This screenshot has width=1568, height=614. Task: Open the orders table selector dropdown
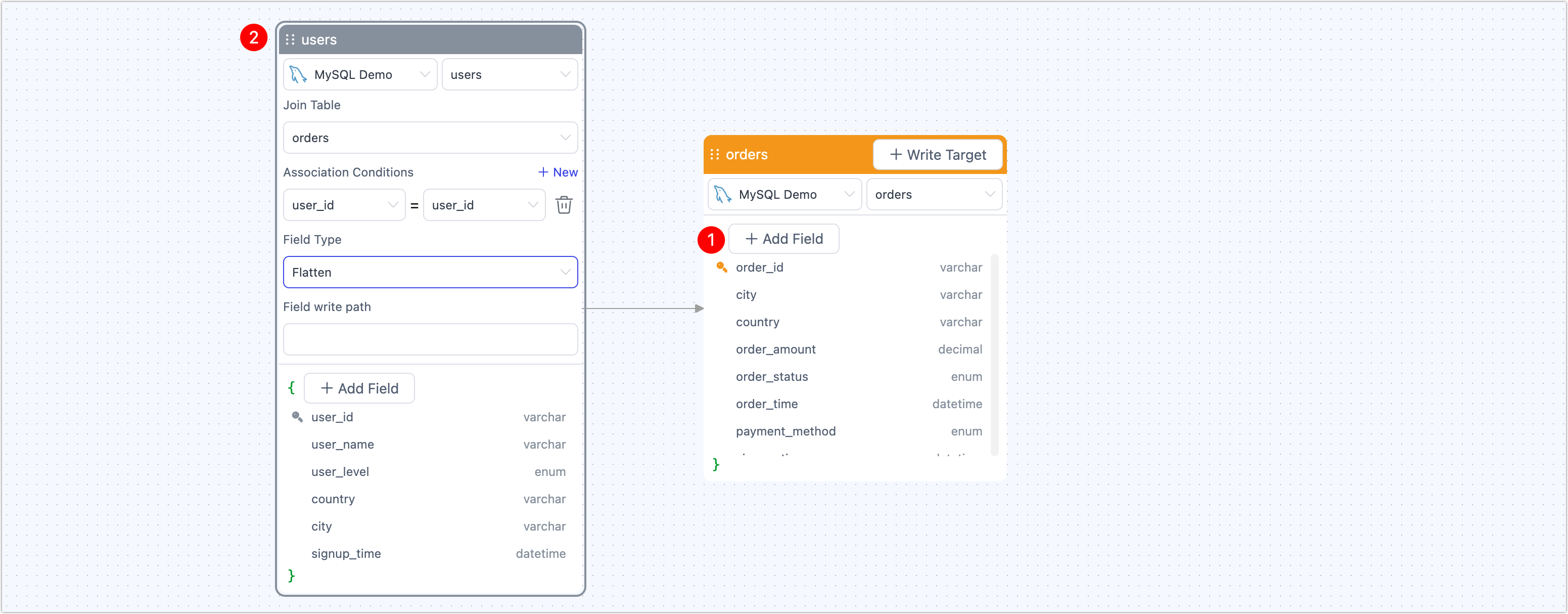click(934, 194)
